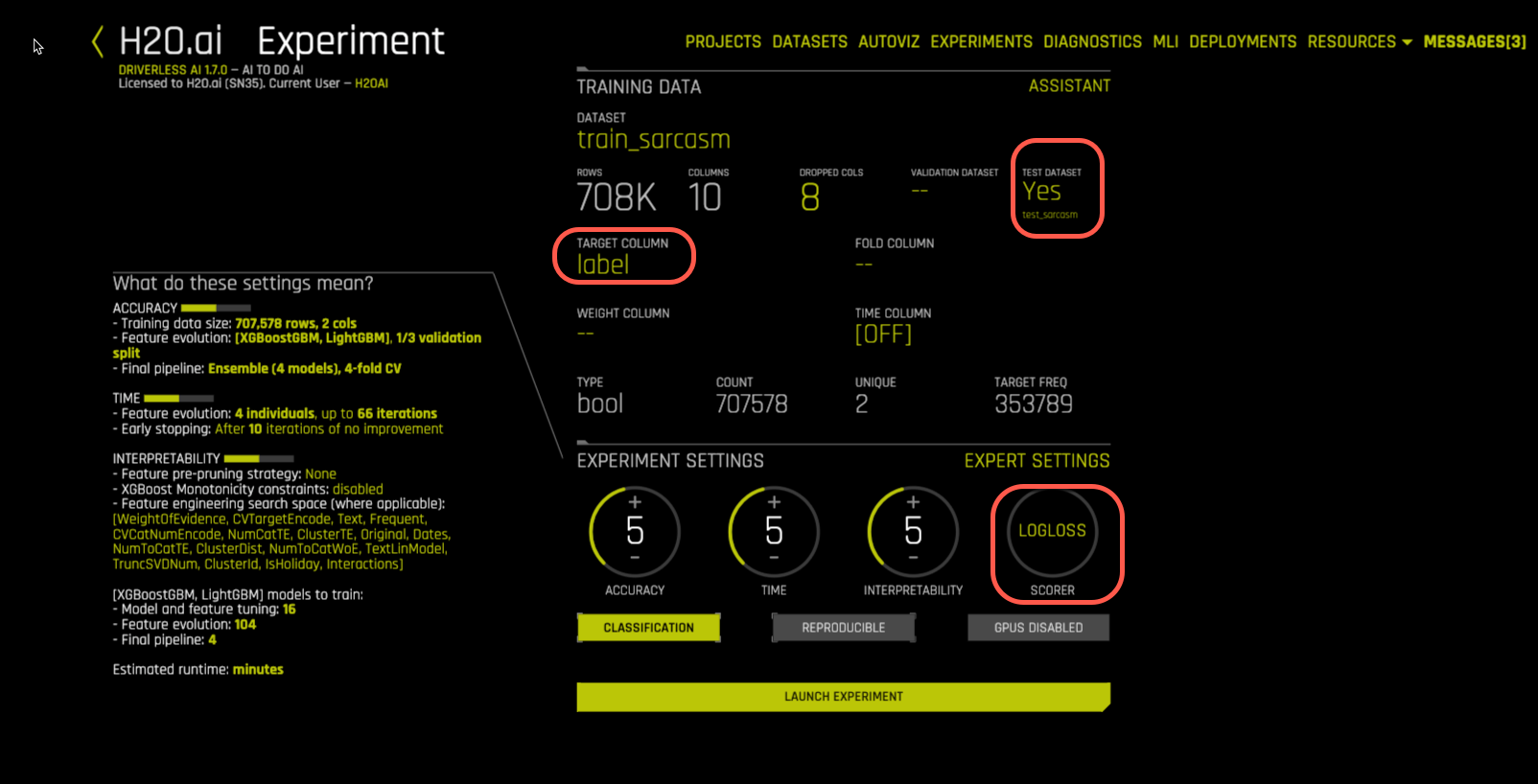Click the count value 707578
1538x784 pixels.
point(752,404)
